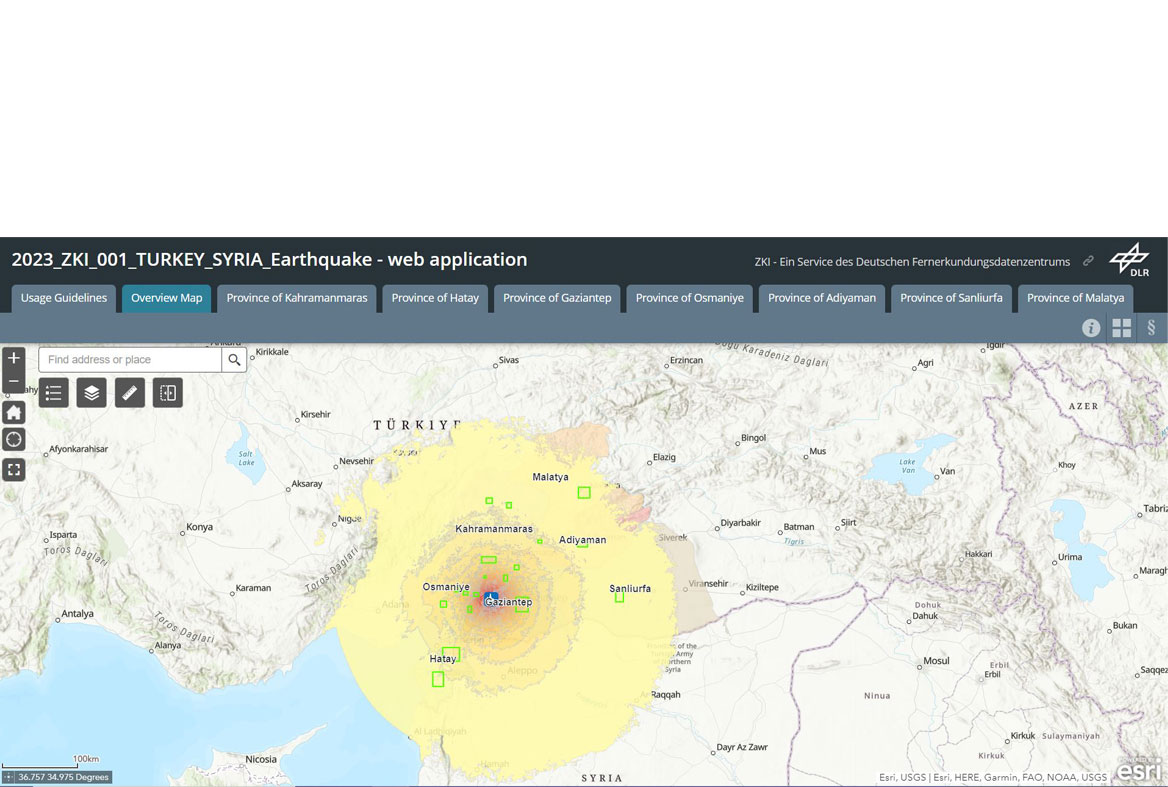Open the legal notice paragraph icon
Screen dimensions: 1168x787
tap(1151, 328)
